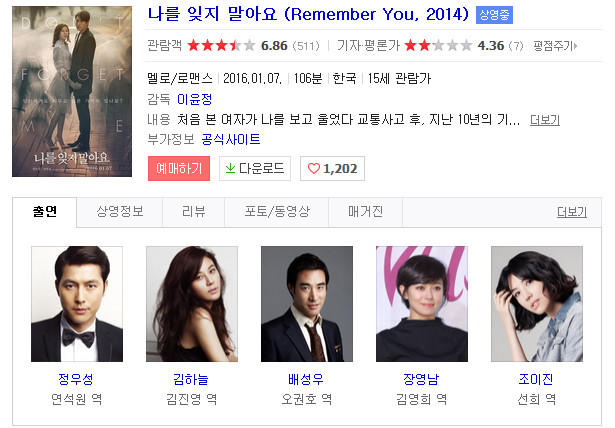Image resolution: width=615 pixels, height=428 pixels.
Task: Click the 다운로드 download button
Action: pyautogui.click(x=255, y=168)
